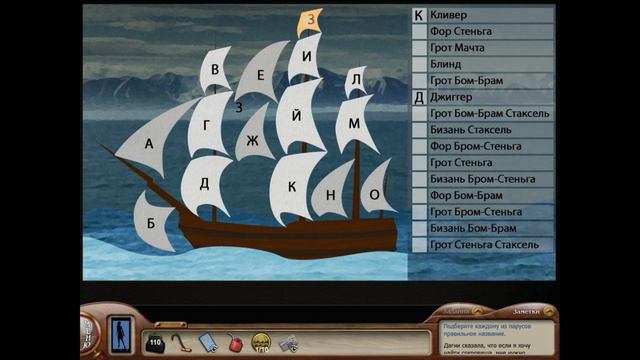640x360 pixels.
Task: Click empty letter box beside Грот Стеньга Стаксель
Action: click(419, 244)
